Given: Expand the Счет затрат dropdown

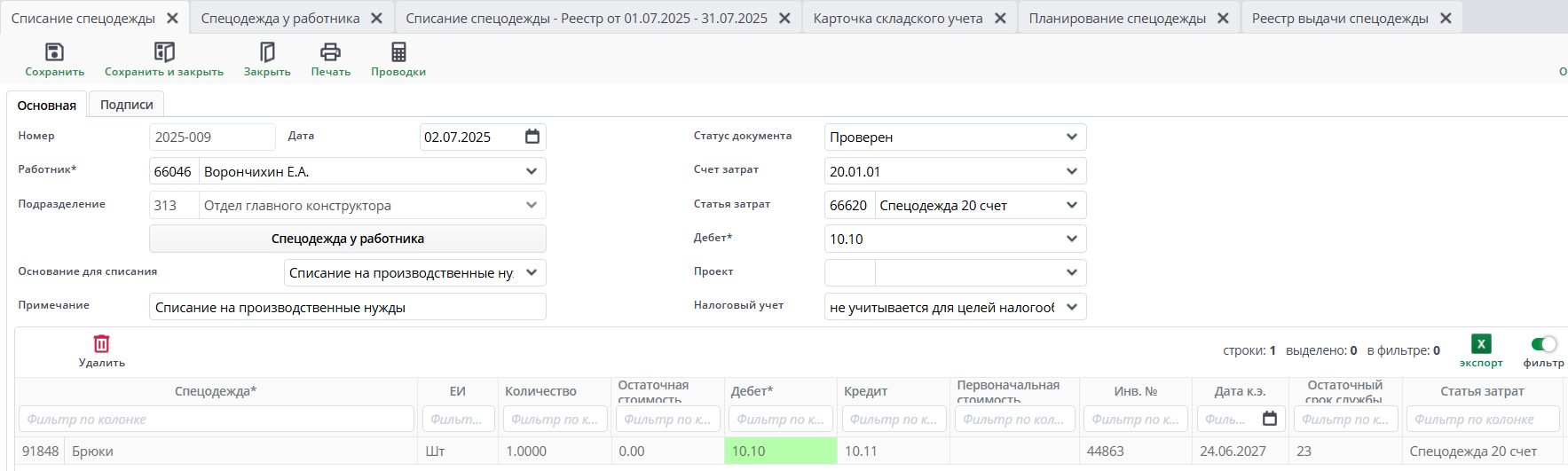Looking at the screenshot, I should click(1071, 171).
